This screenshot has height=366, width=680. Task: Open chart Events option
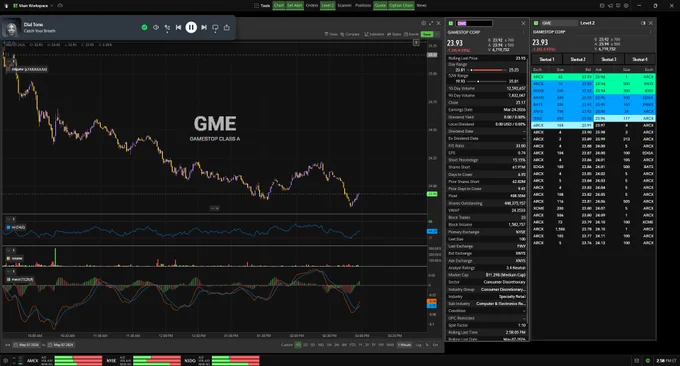tap(412, 34)
